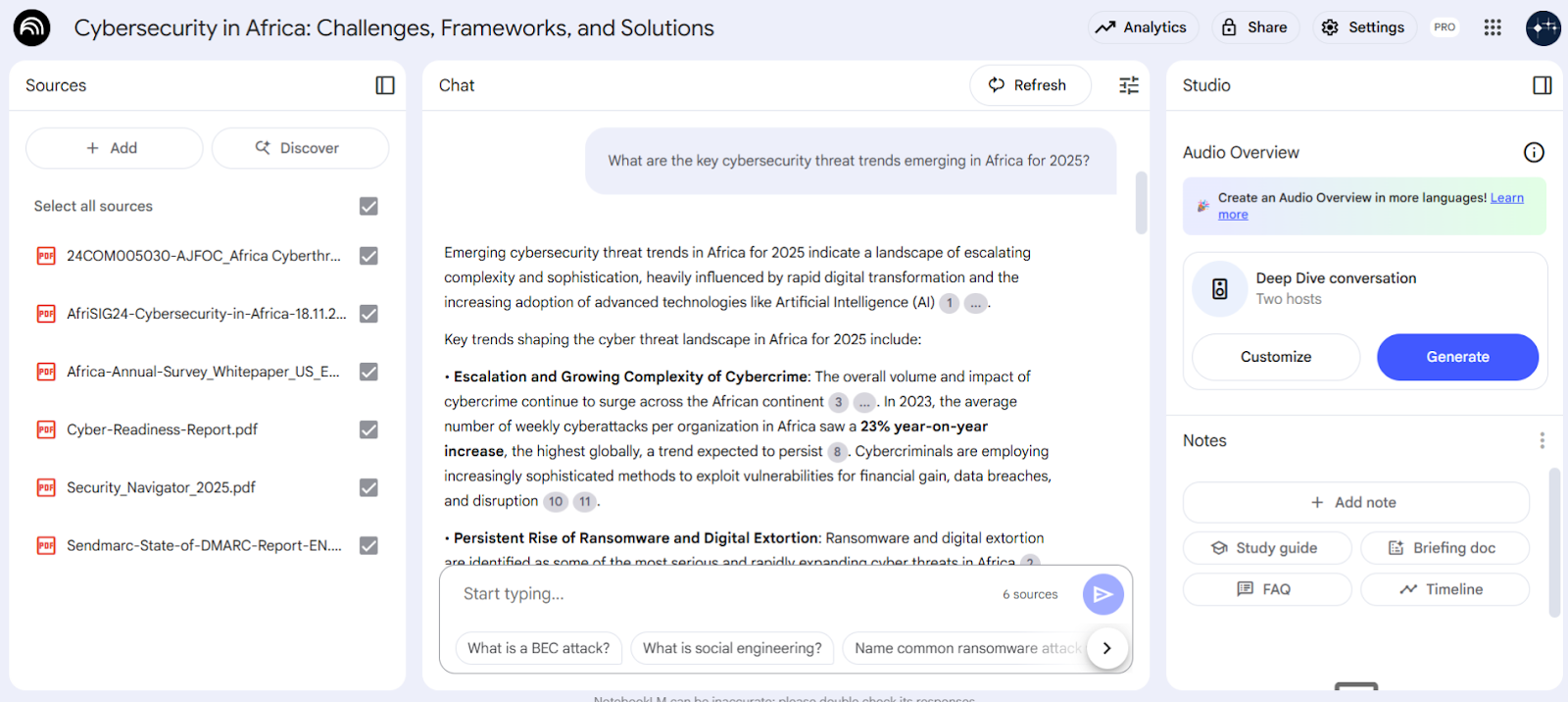This screenshot has height=702, width=1568.
Task: Discover new sources
Action: 300,148
